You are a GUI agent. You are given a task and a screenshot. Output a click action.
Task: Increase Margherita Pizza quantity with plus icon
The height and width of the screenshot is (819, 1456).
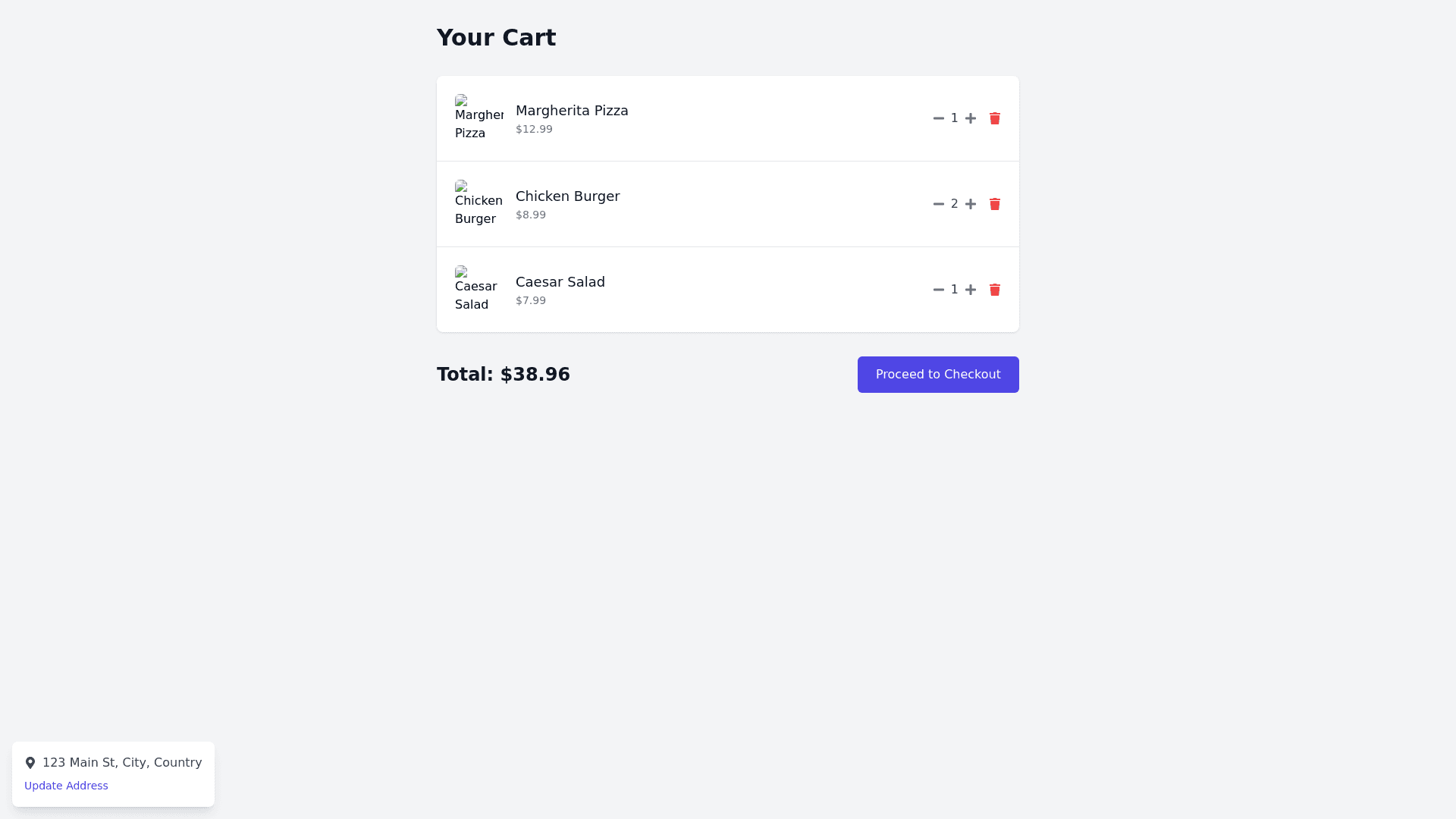coord(971,118)
